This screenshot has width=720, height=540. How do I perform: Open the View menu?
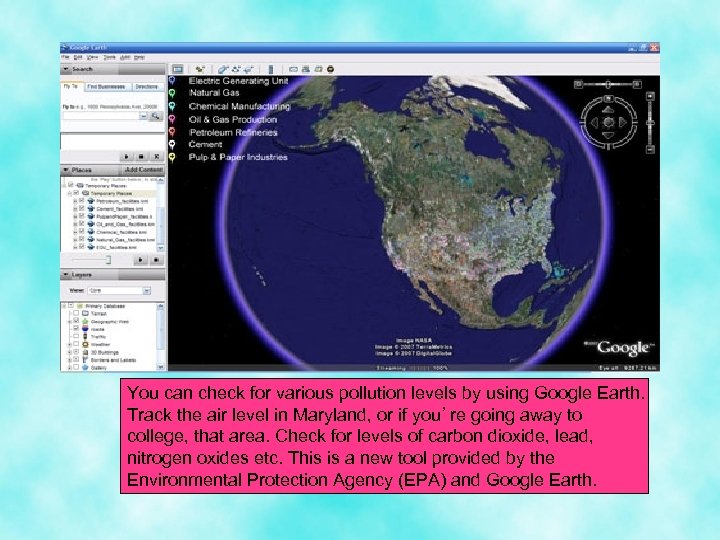(93, 57)
